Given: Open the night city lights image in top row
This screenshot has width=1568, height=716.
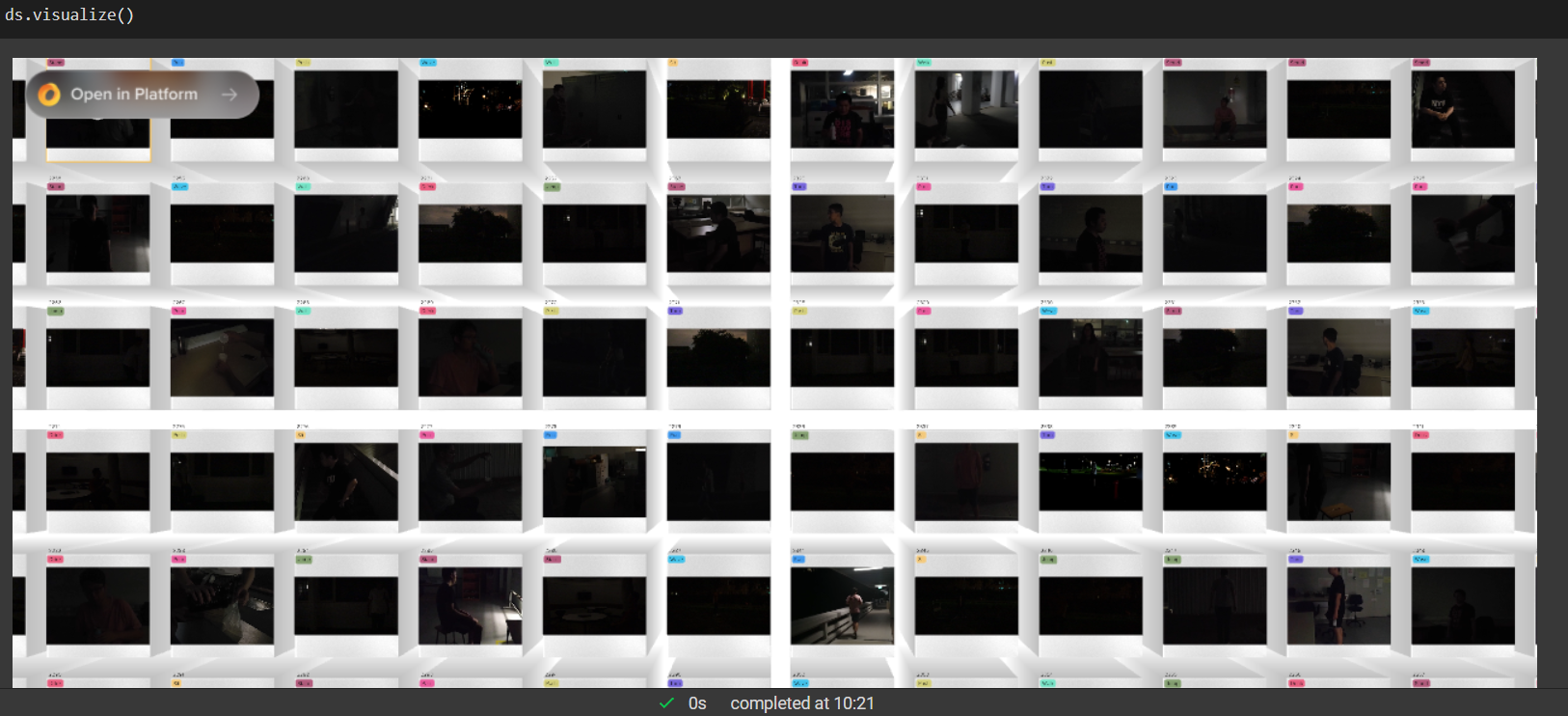Looking at the screenshot, I should [x=470, y=109].
